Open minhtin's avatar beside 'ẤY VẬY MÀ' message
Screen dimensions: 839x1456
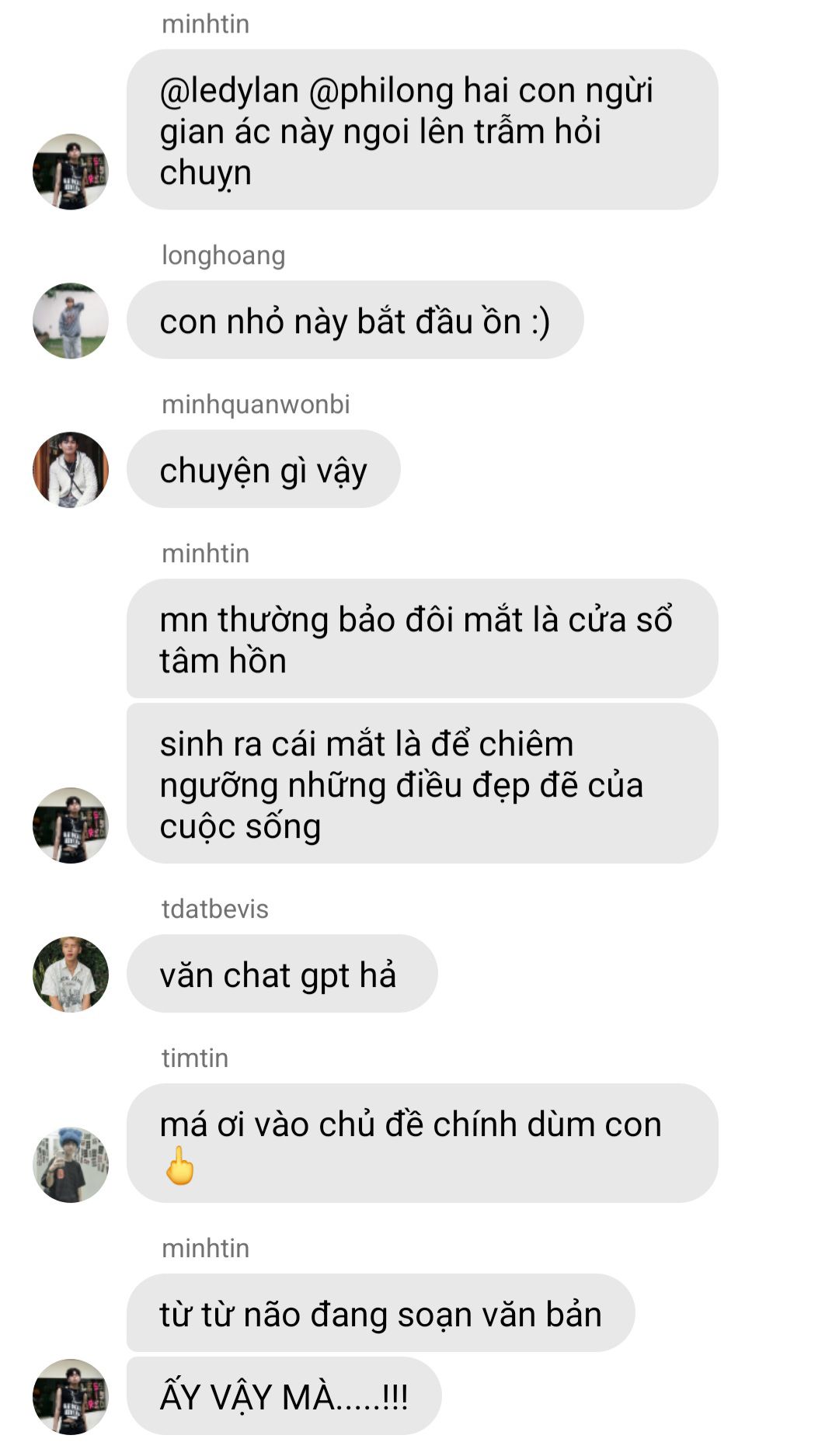point(71,1396)
